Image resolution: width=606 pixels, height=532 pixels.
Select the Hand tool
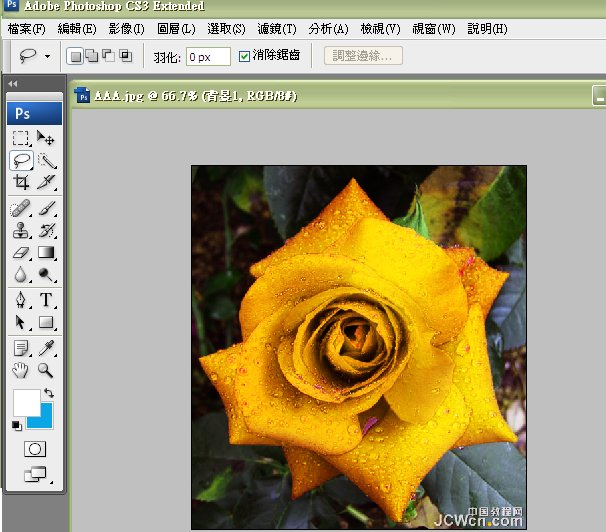22,370
